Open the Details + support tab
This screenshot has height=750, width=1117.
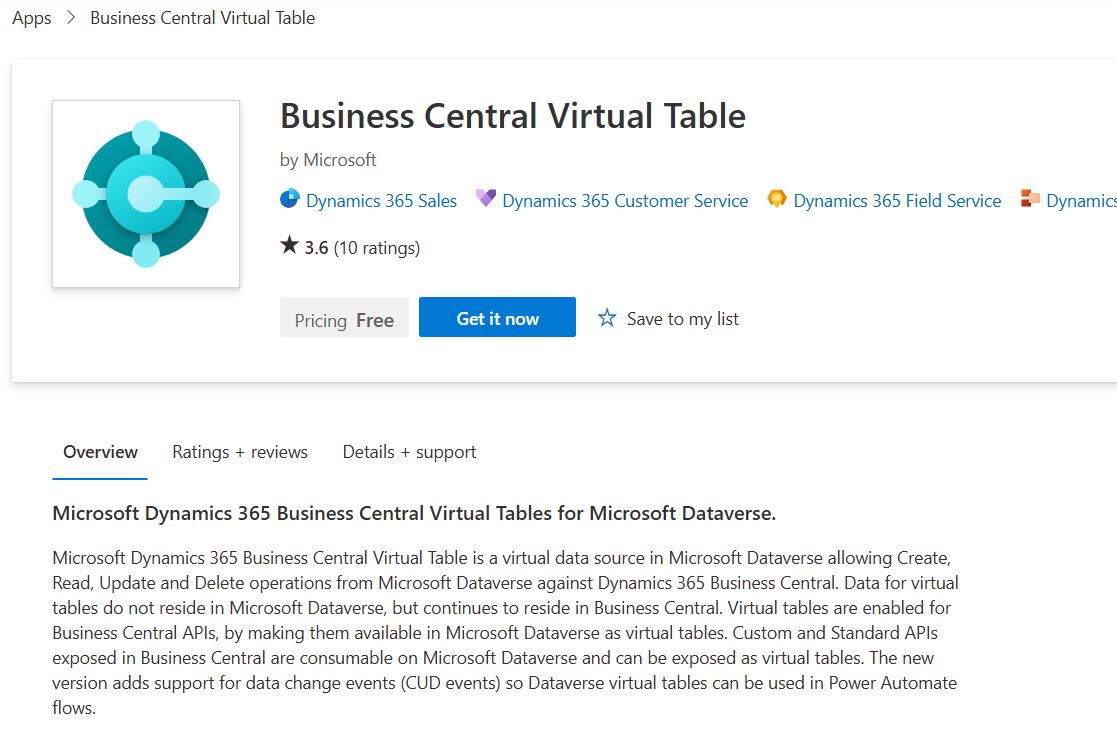click(x=409, y=452)
